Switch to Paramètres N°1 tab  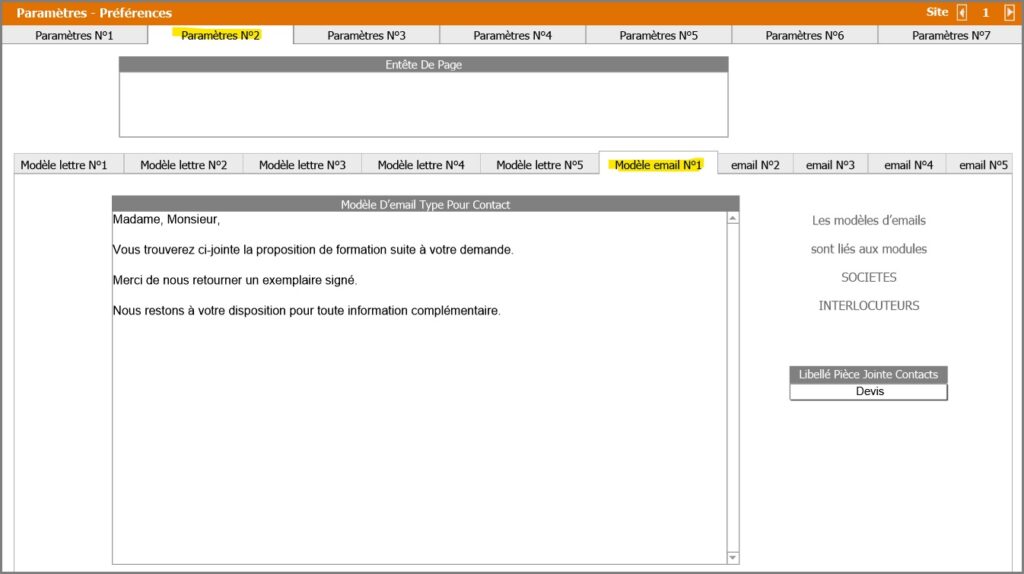tap(74, 35)
